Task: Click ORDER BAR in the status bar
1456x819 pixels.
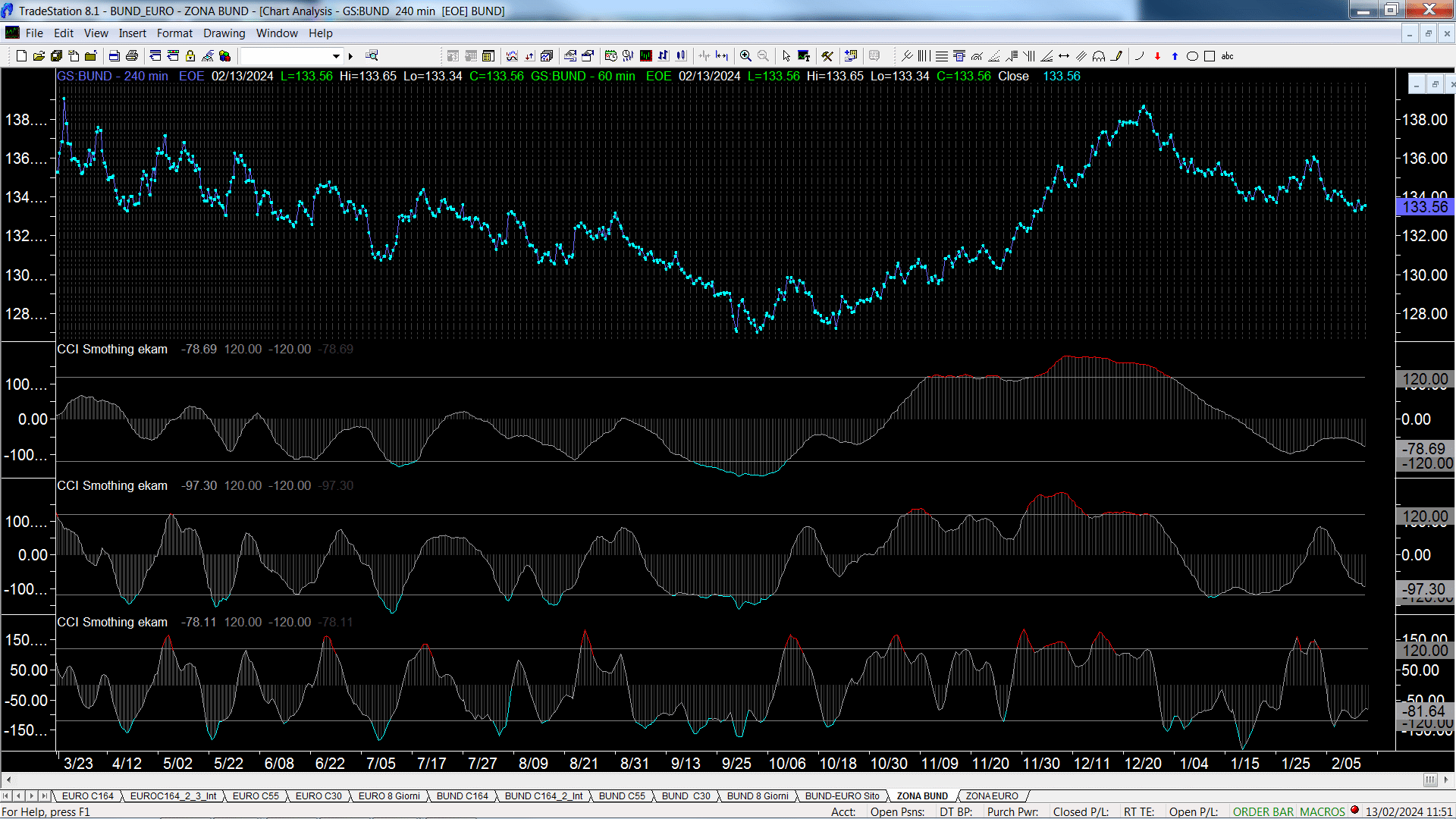Action: [1263, 812]
